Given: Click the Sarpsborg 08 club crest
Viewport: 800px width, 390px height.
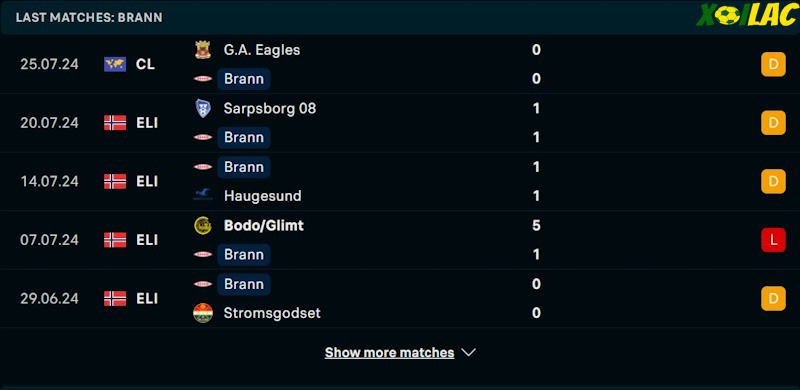Looking at the screenshot, I should (203, 108).
